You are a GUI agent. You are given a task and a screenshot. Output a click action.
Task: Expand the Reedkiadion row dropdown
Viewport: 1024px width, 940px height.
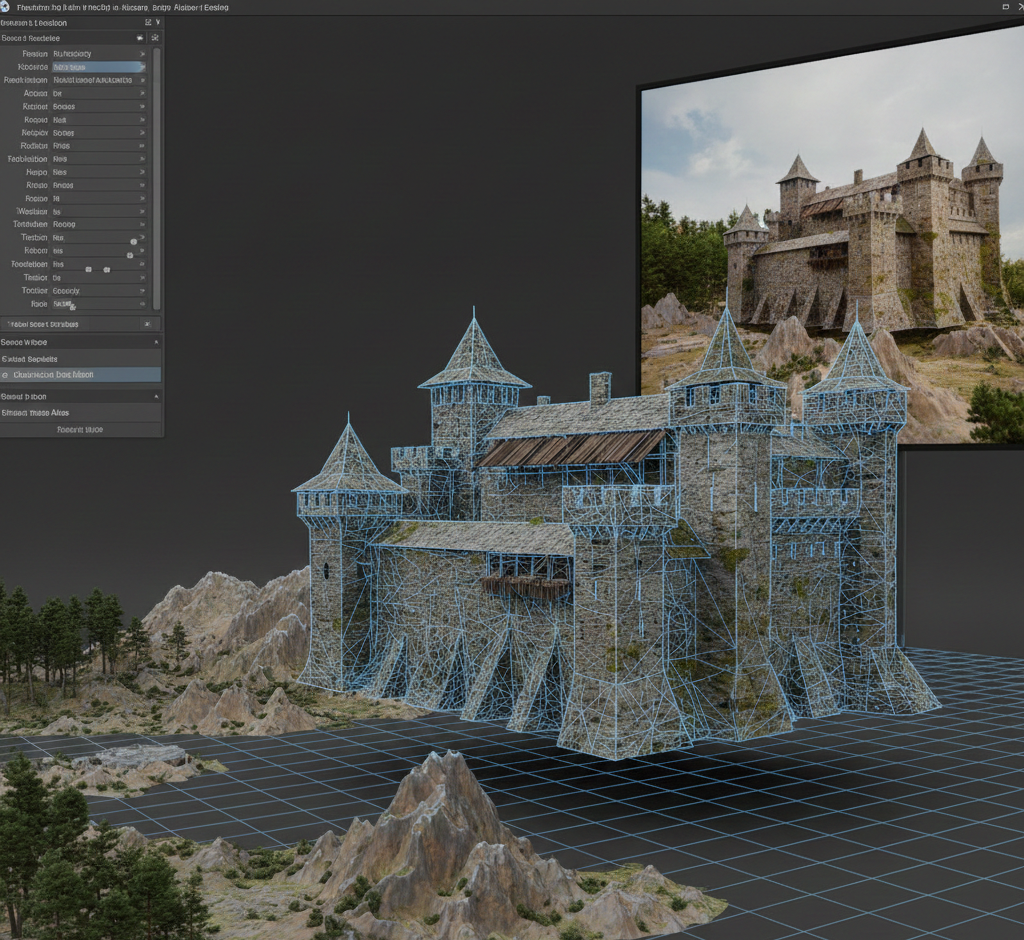click(142, 80)
